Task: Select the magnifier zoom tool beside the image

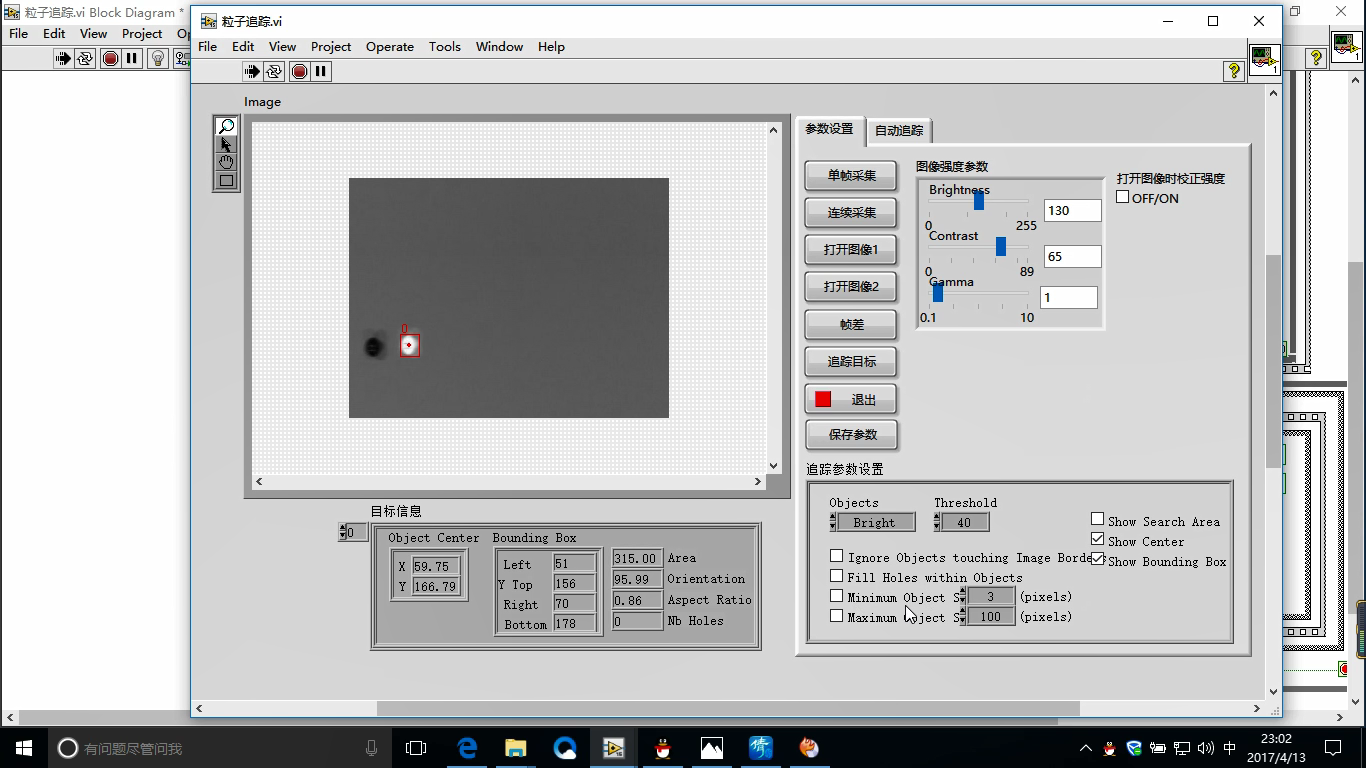Action: pos(227,125)
